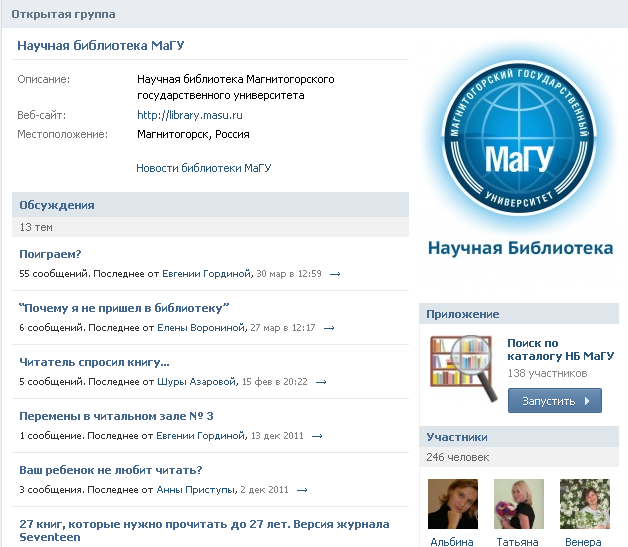Open Шуры Азаровой profile link
The width and height of the screenshot is (628, 547).
pyautogui.click(x=196, y=382)
